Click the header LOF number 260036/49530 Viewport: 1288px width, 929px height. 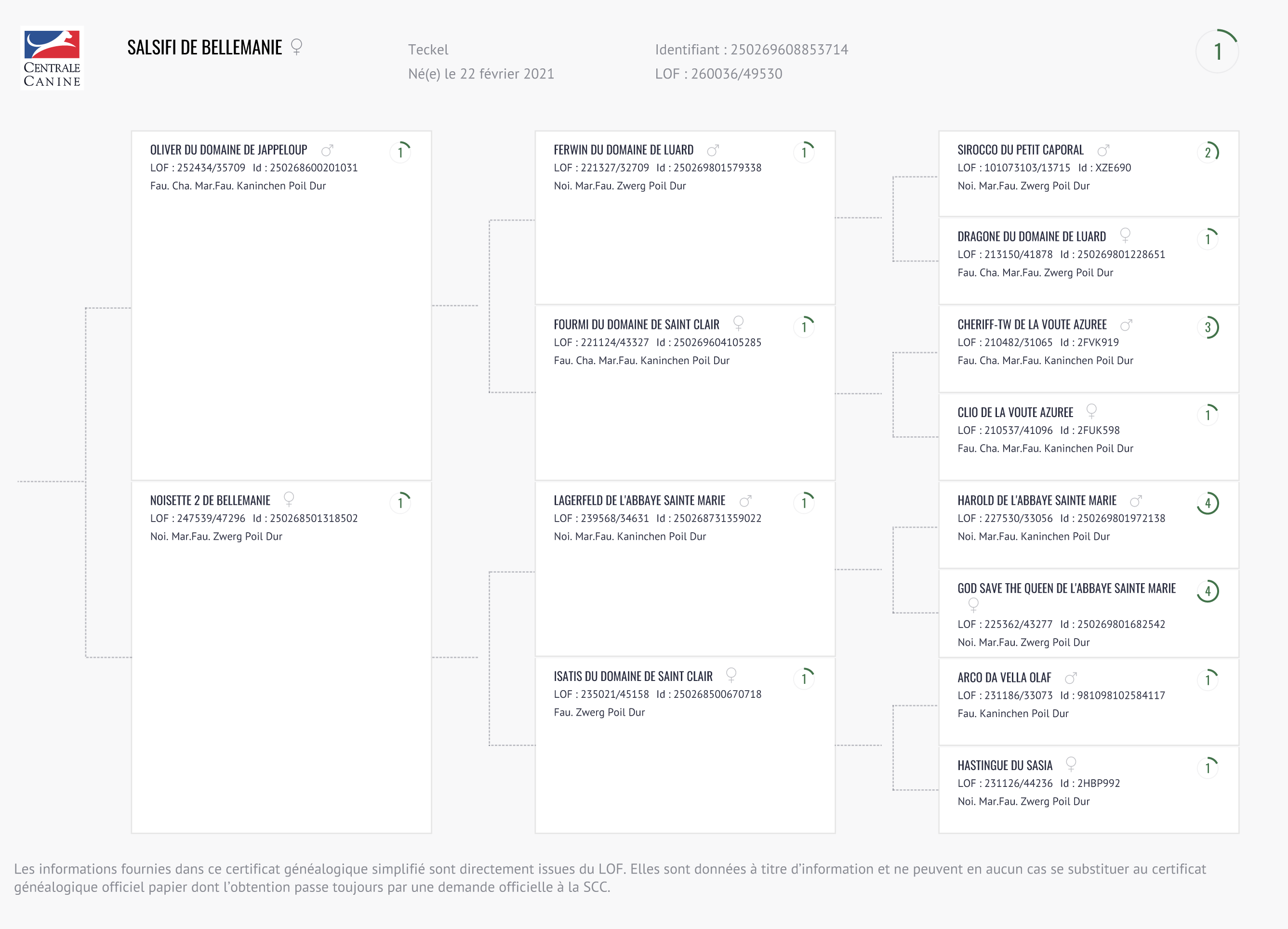pyautogui.click(x=736, y=74)
